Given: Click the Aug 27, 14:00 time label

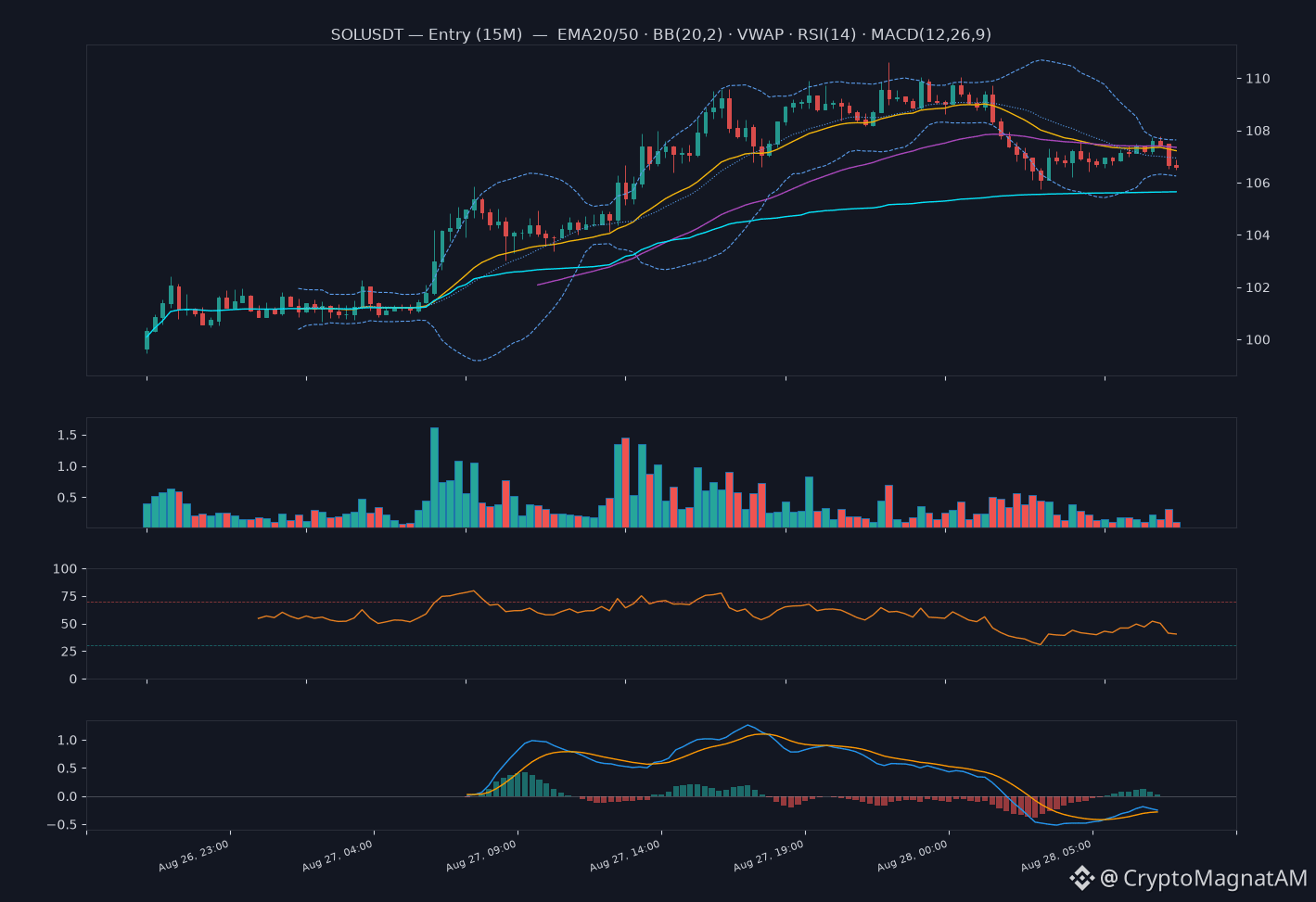Looking at the screenshot, I should [625, 856].
